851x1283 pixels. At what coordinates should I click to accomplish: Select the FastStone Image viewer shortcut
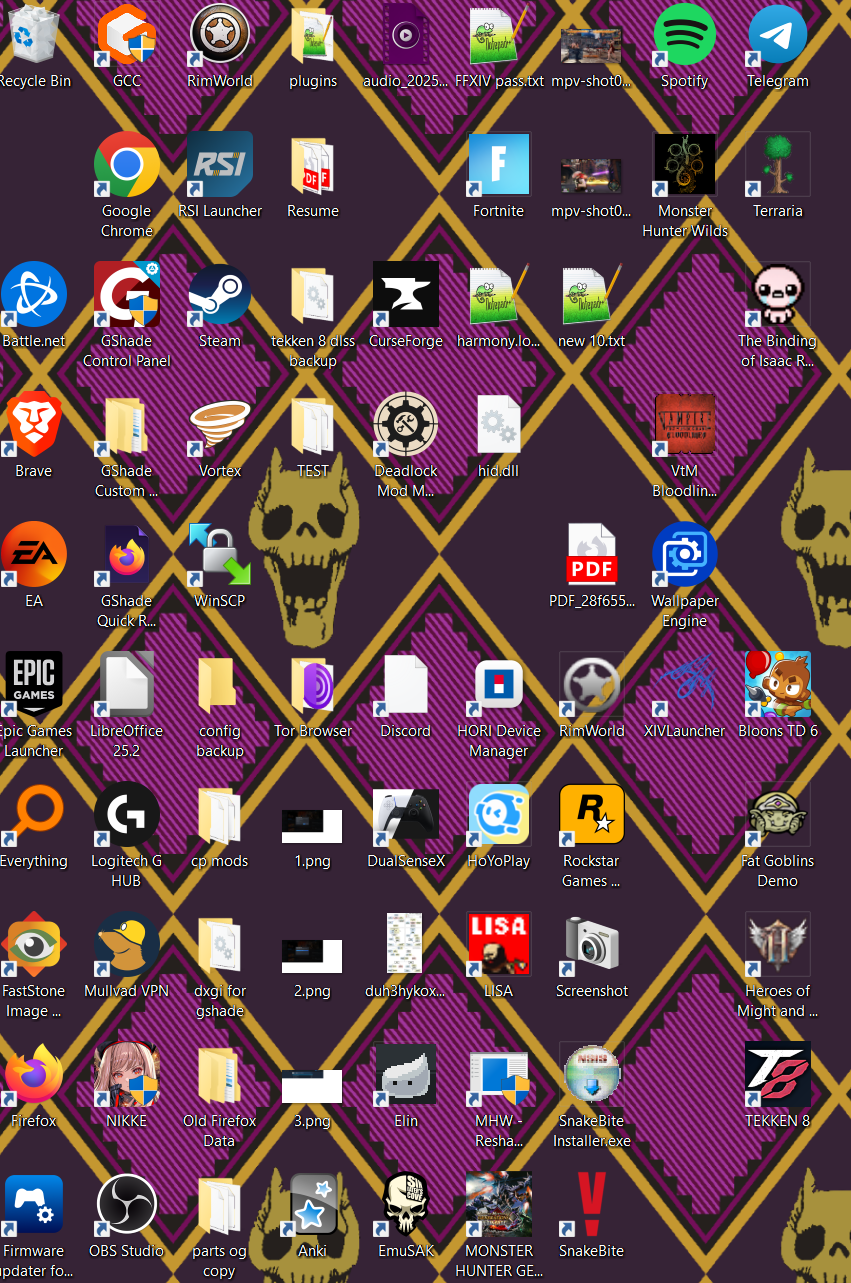[x=34, y=945]
